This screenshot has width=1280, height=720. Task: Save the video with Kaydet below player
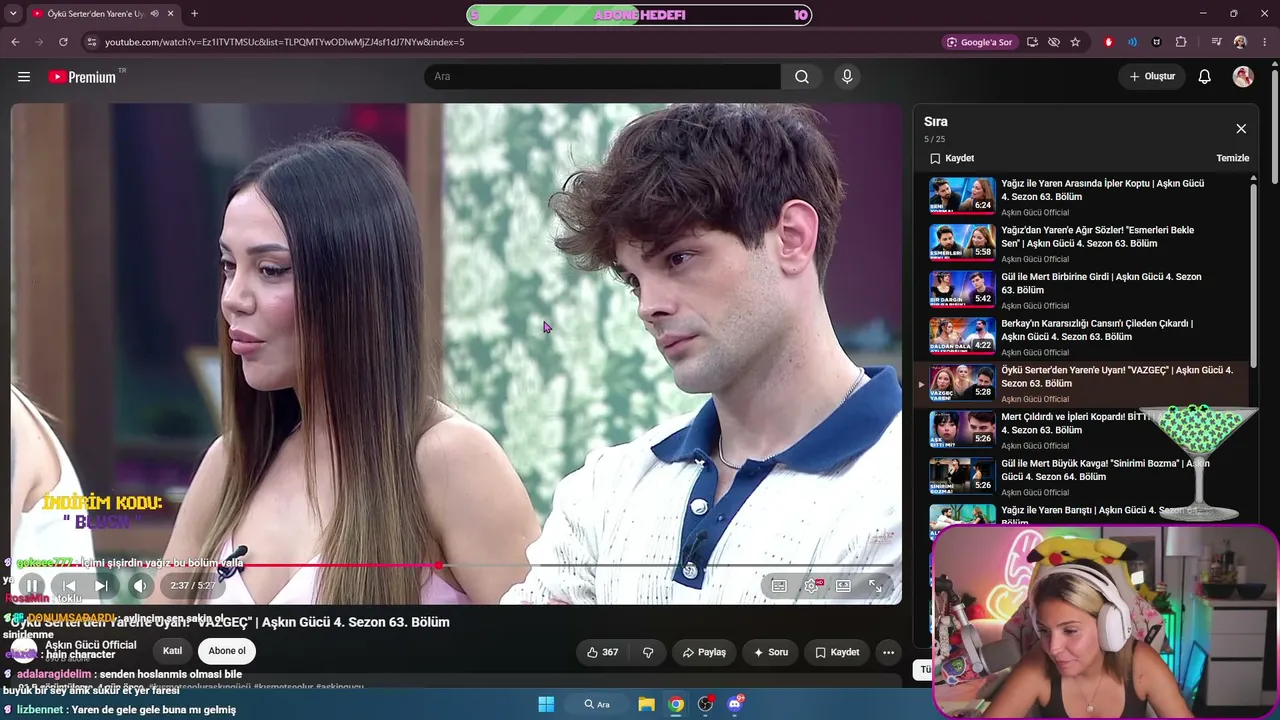pyautogui.click(x=837, y=652)
